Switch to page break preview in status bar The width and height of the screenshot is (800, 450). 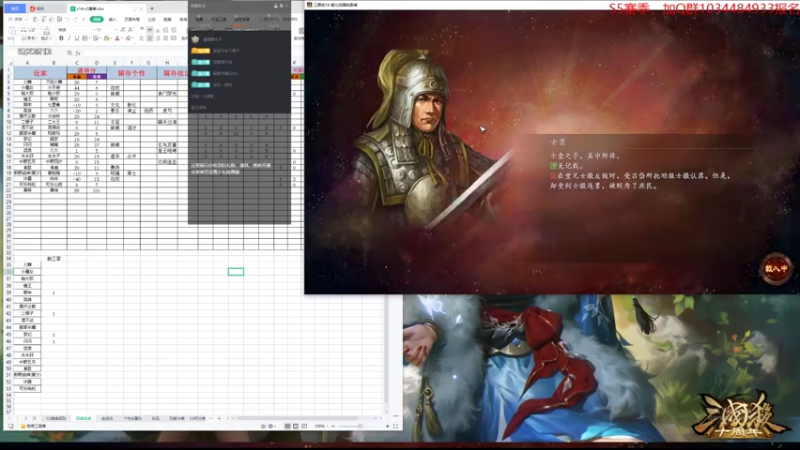pyautogui.click(x=304, y=426)
